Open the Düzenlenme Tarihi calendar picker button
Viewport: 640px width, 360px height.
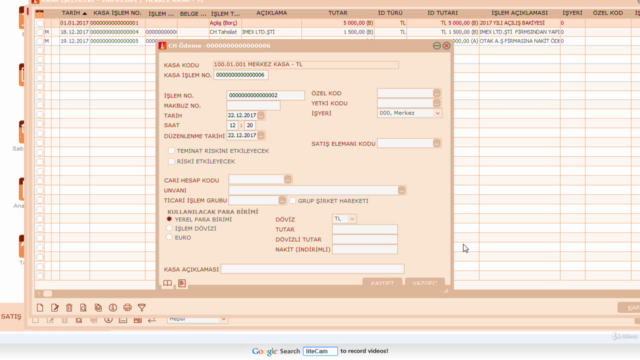coord(261,135)
